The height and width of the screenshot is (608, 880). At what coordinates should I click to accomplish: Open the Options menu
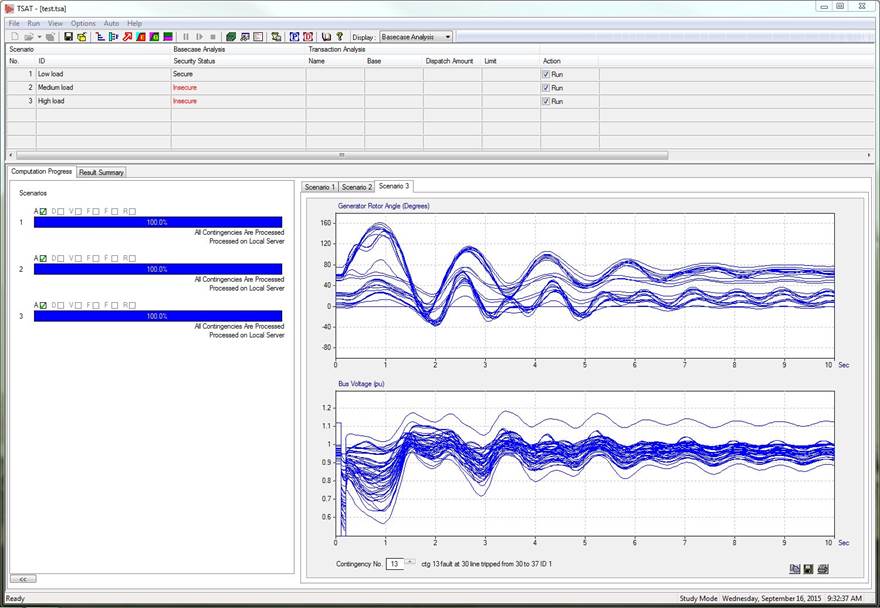pos(83,23)
